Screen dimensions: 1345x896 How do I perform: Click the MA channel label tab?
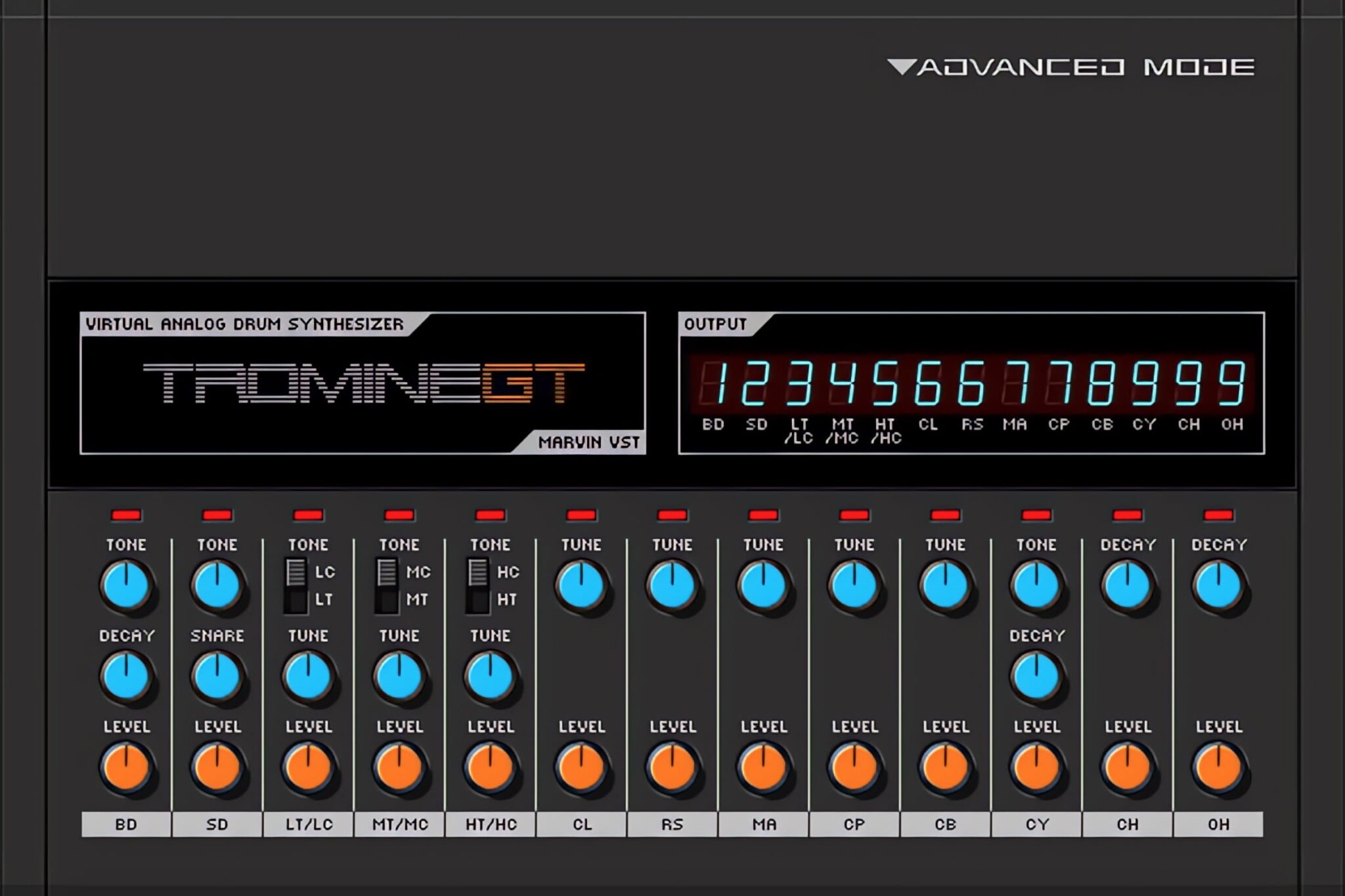[x=763, y=824]
